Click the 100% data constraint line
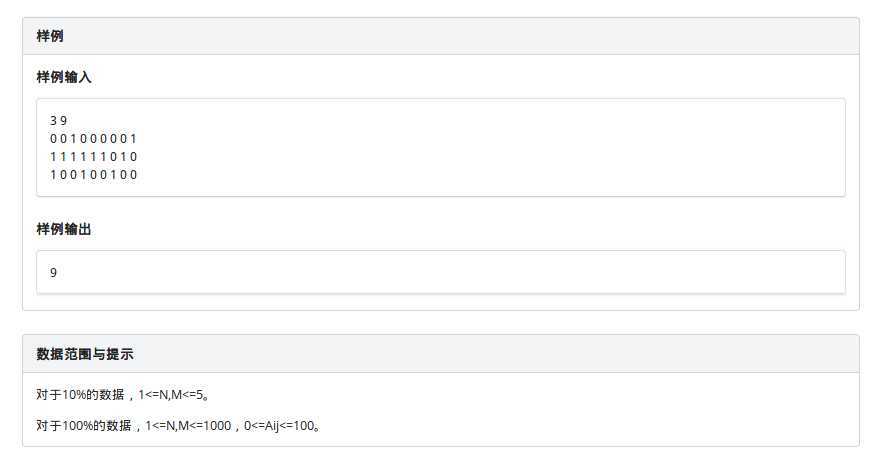 click(x=178, y=426)
